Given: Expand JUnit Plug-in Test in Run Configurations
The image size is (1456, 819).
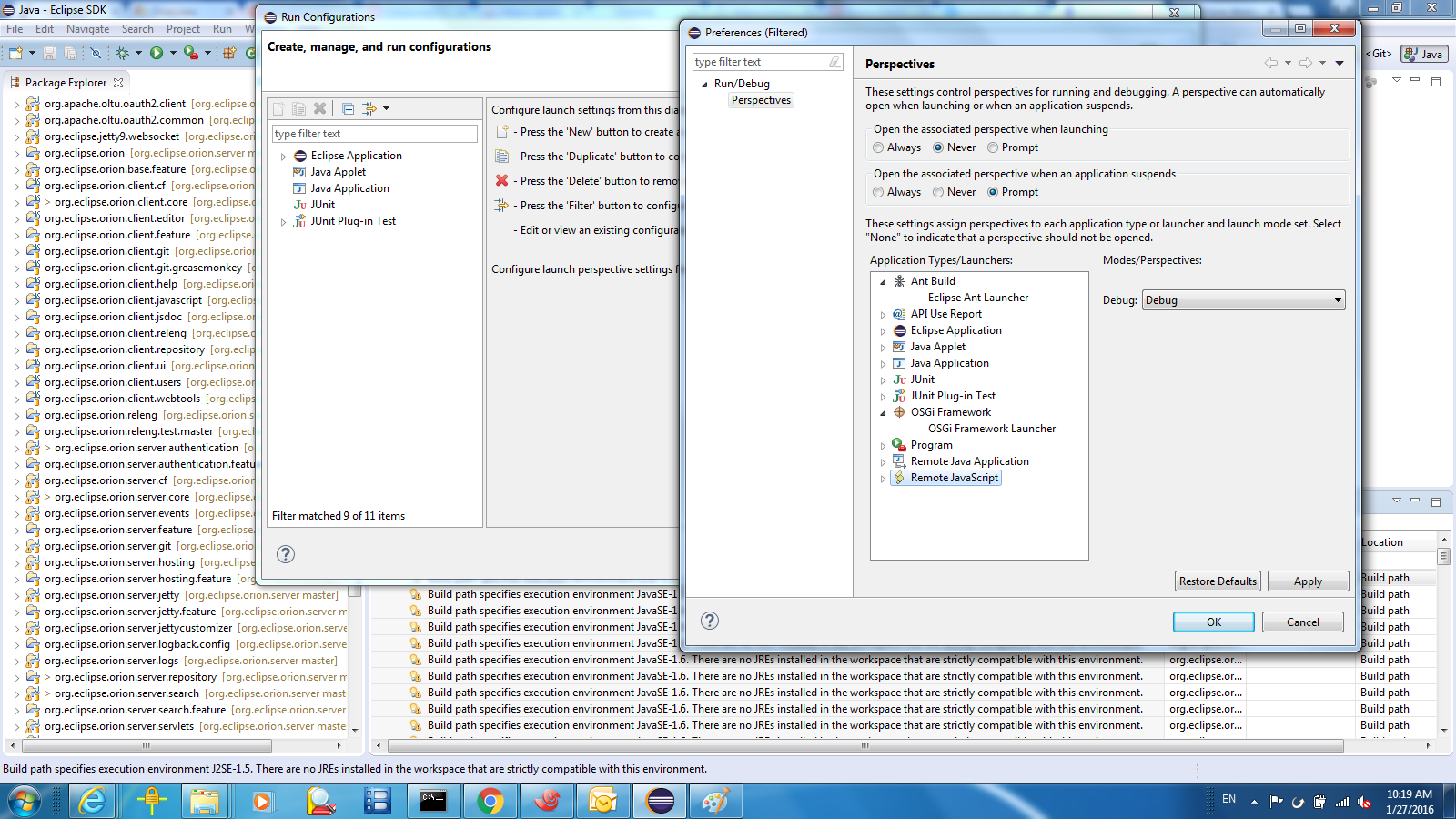Looking at the screenshot, I should pyautogui.click(x=283, y=221).
